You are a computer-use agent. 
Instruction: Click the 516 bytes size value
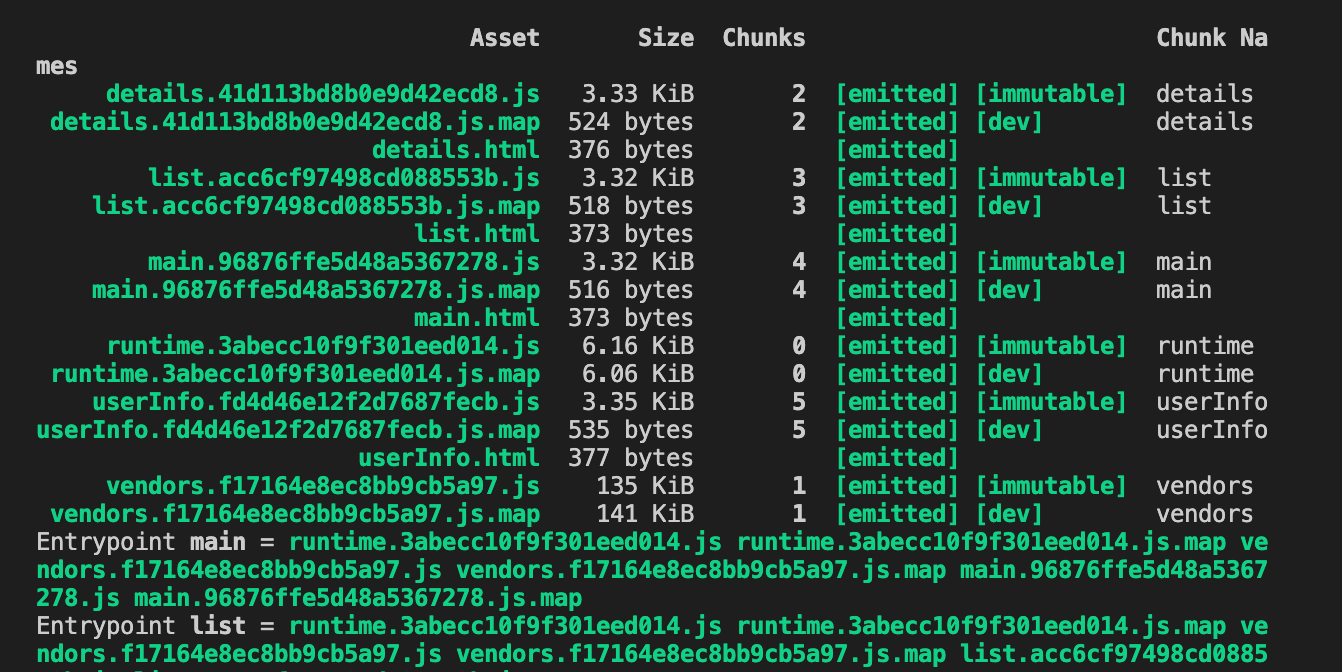point(631,290)
